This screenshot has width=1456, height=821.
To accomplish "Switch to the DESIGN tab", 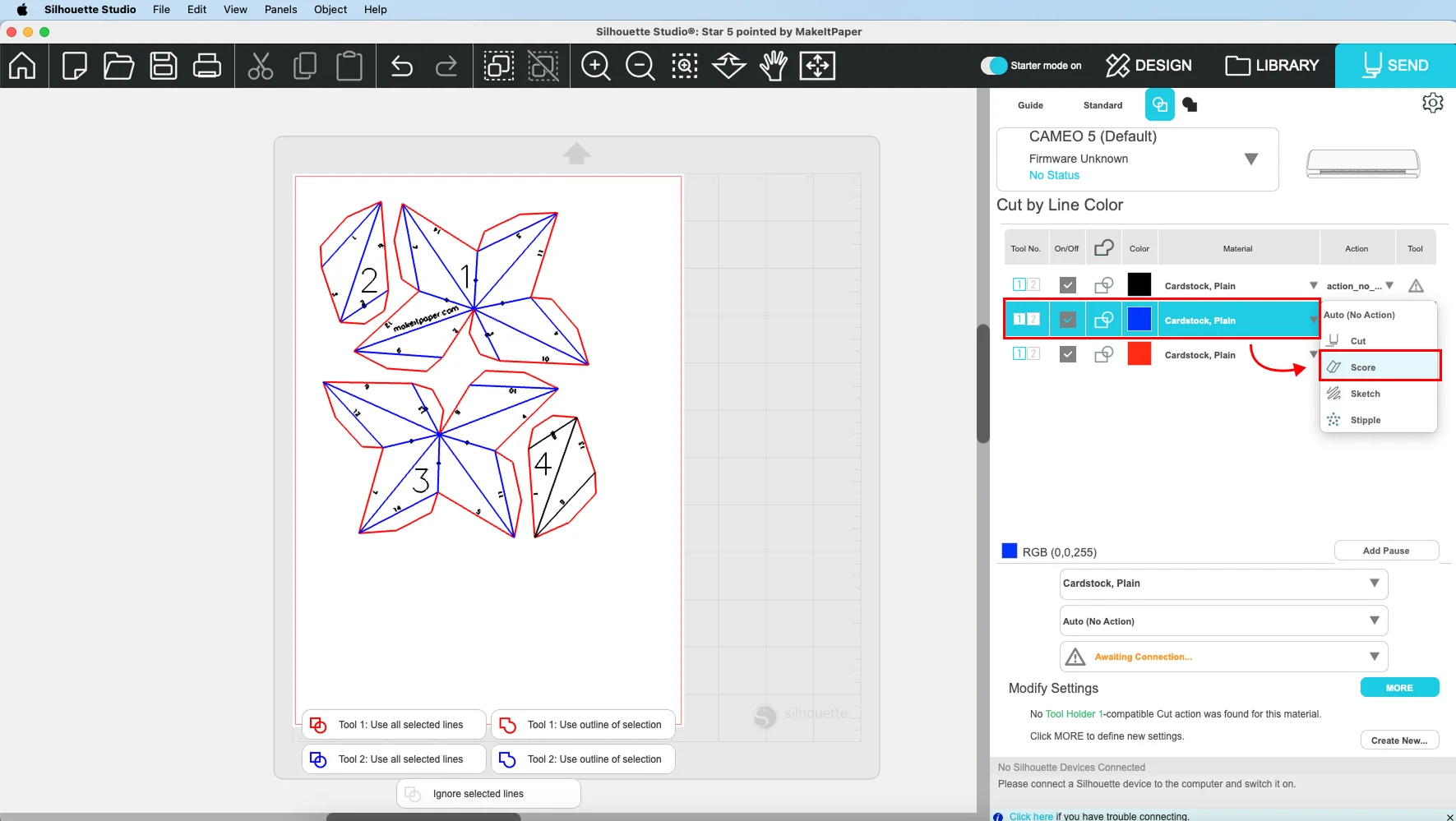I will pyautogui.click(x=1149, y=65).
